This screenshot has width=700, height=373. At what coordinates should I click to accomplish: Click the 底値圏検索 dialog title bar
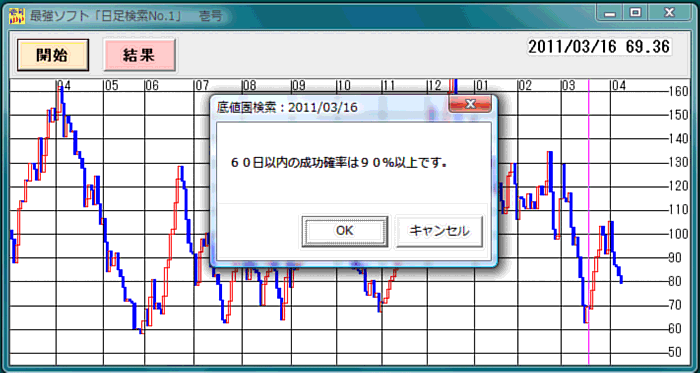pyautogui.click(x=330, y=107)
